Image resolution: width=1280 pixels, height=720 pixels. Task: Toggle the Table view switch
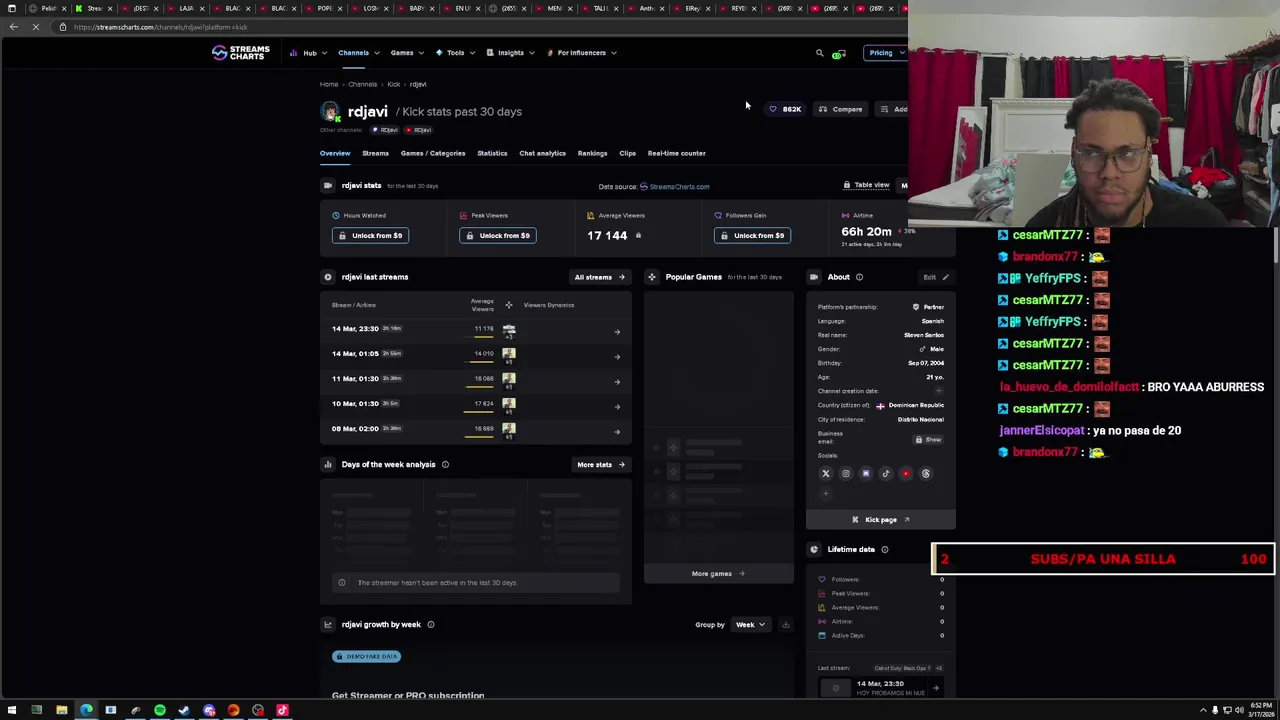coord(867,185)
